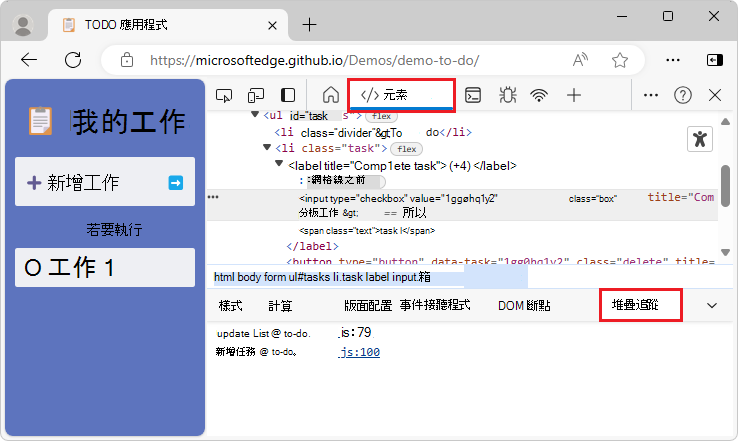This screenshot has width=738, height=441.
Task: Switch to the 版面配置 tab
Action: tap(368, 306)
